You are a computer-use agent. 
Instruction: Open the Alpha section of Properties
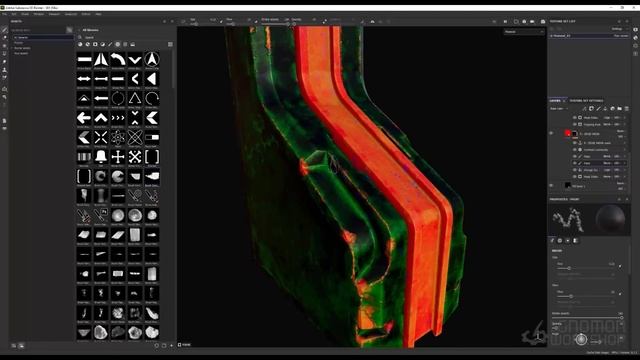click(560, 241)
